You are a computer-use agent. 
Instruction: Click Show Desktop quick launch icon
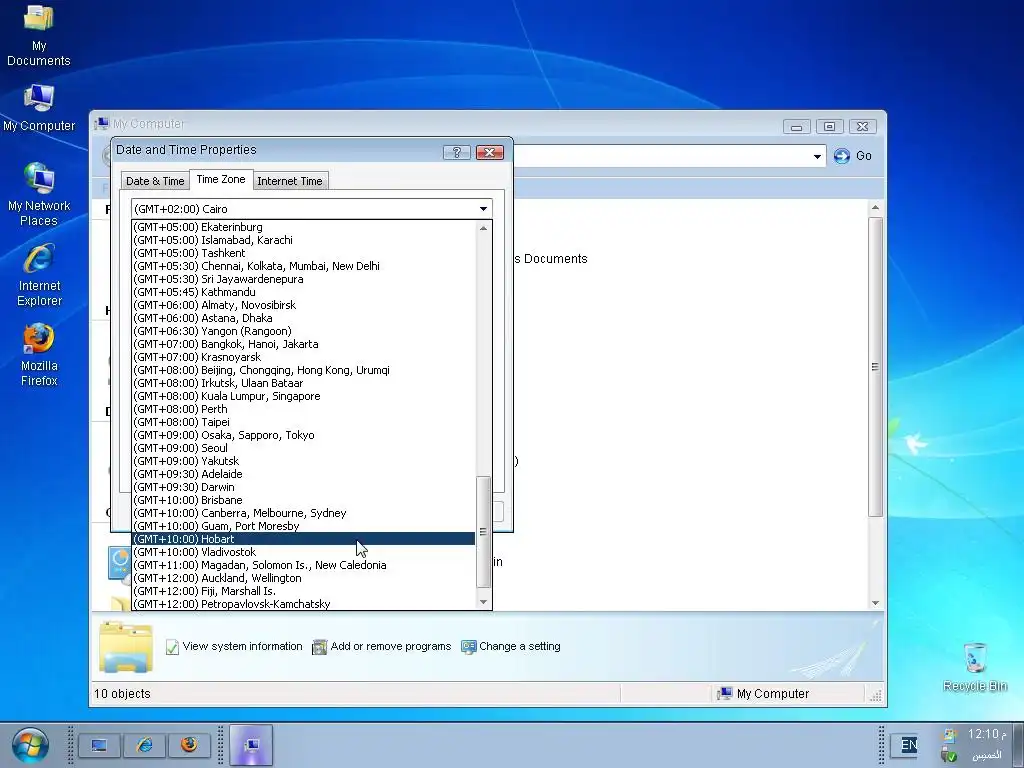pos(99,745)
